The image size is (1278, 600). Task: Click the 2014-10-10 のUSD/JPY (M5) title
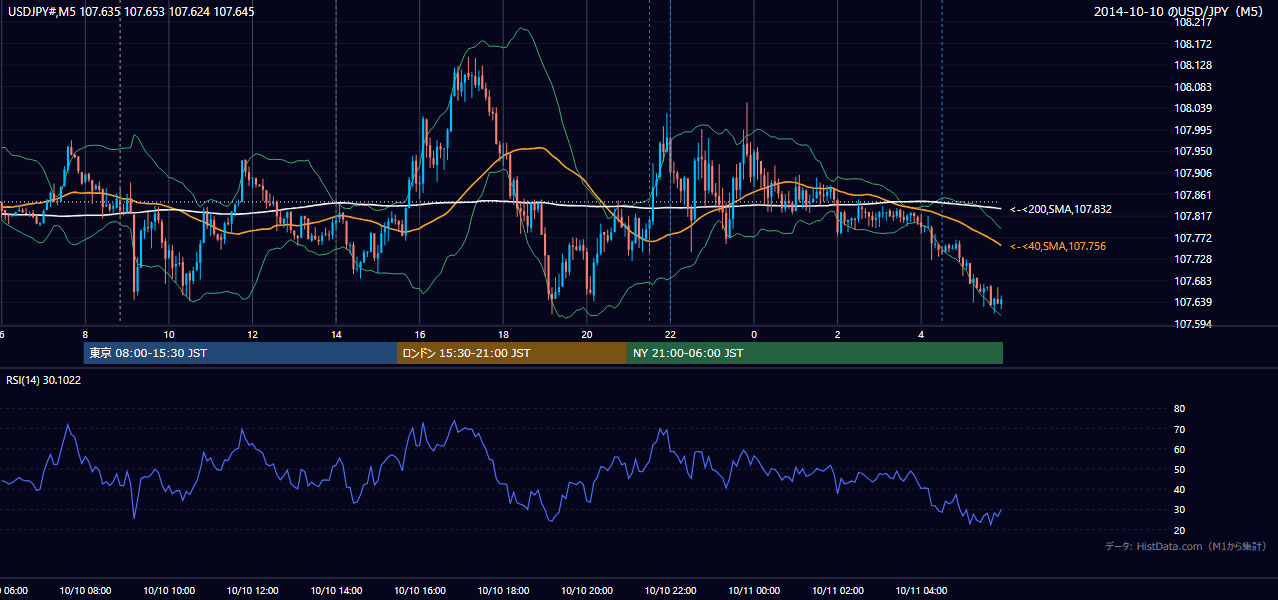tap(1180, 12)
